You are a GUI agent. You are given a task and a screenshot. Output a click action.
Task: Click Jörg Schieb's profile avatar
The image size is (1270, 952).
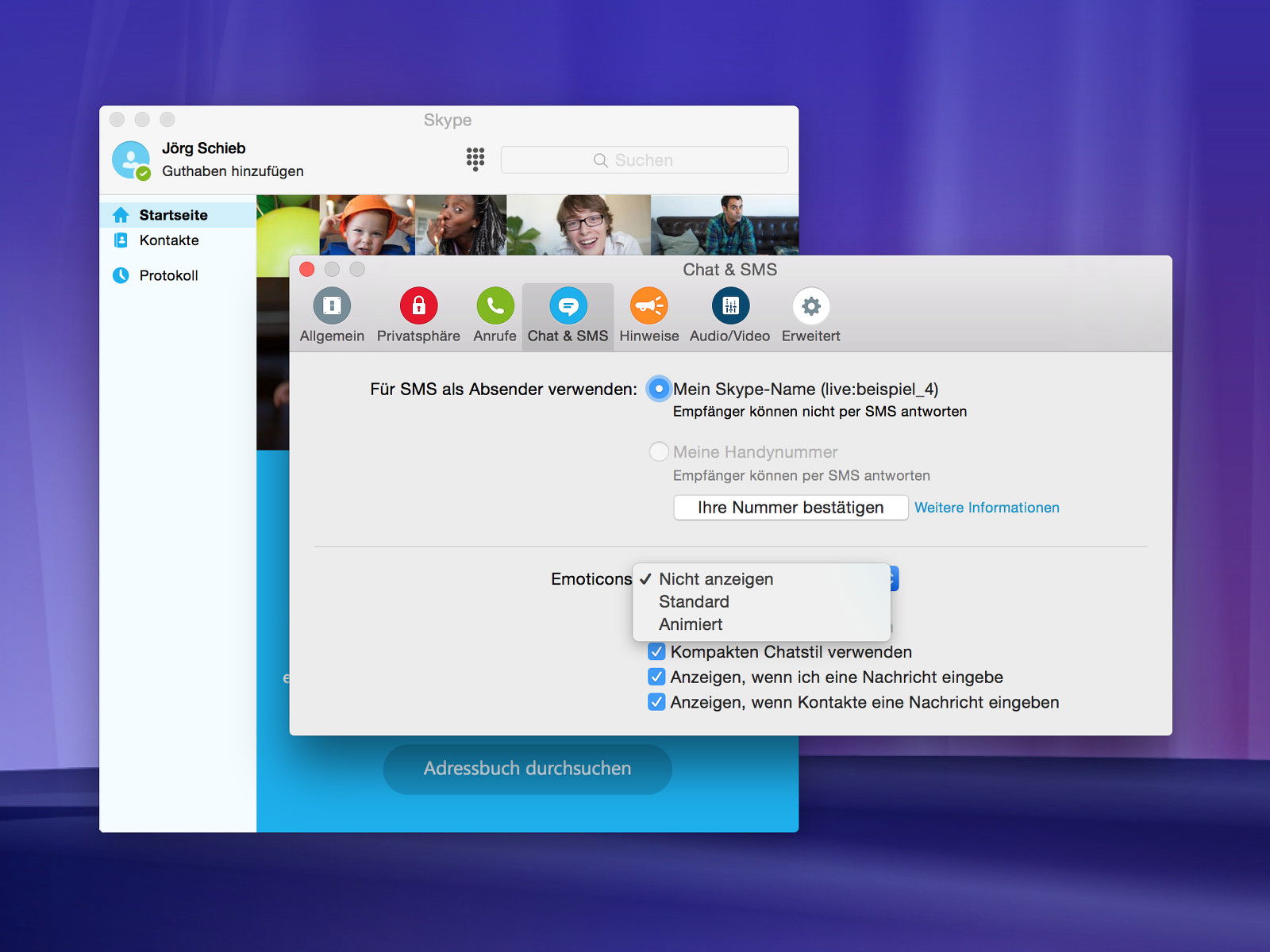[131, 160]
